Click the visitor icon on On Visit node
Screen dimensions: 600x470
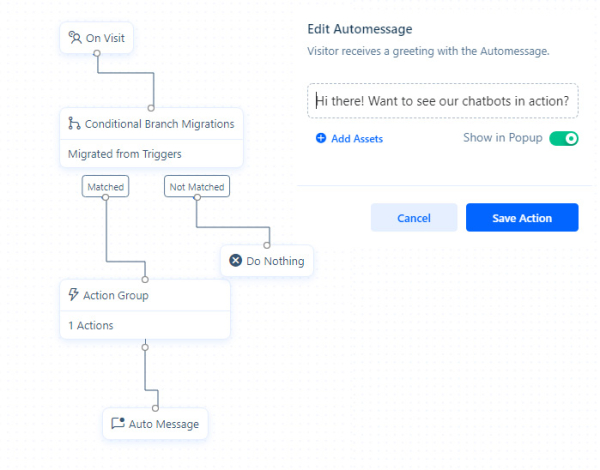pos(74,38)
